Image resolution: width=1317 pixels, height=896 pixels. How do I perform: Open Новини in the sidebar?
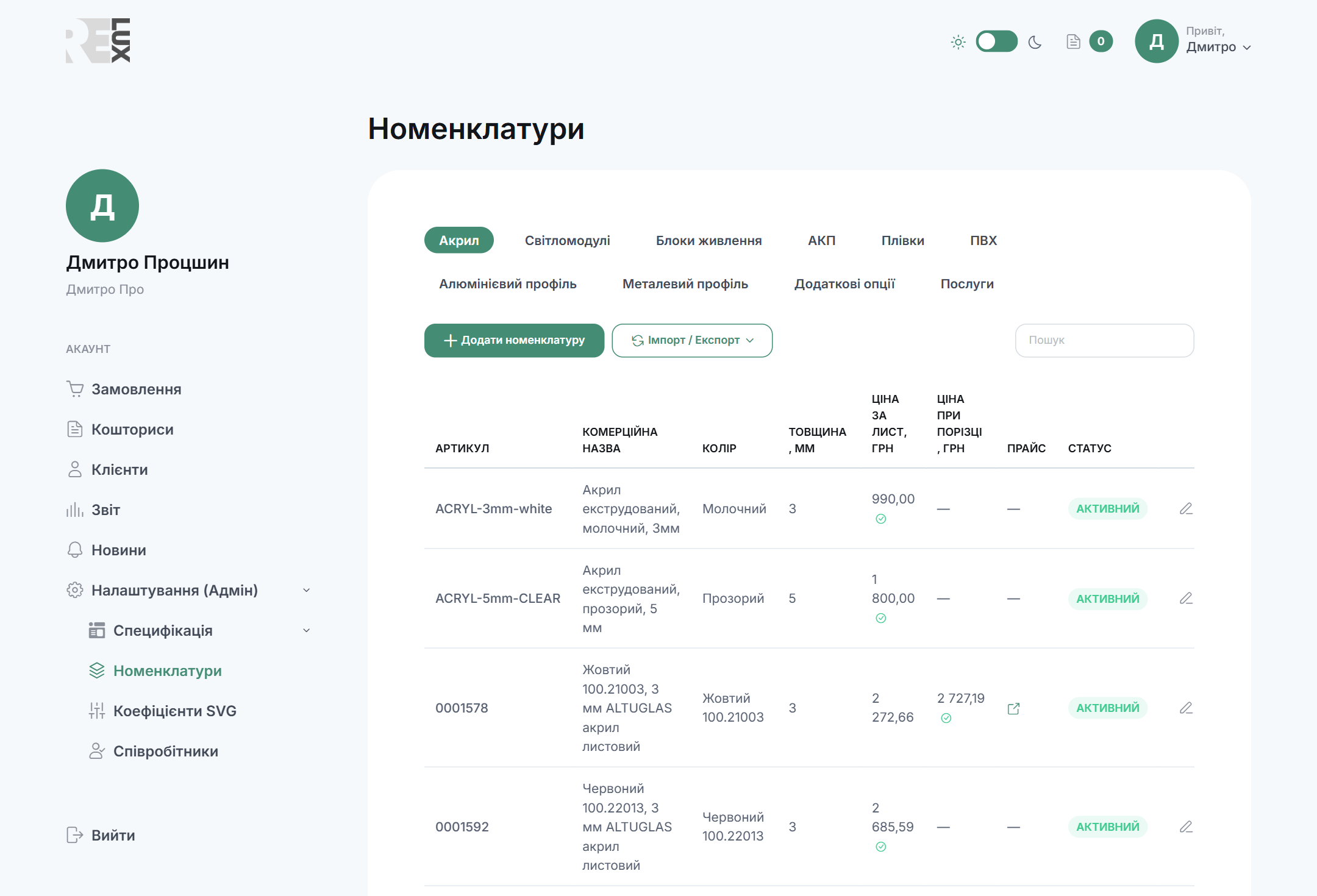[107, 550]
